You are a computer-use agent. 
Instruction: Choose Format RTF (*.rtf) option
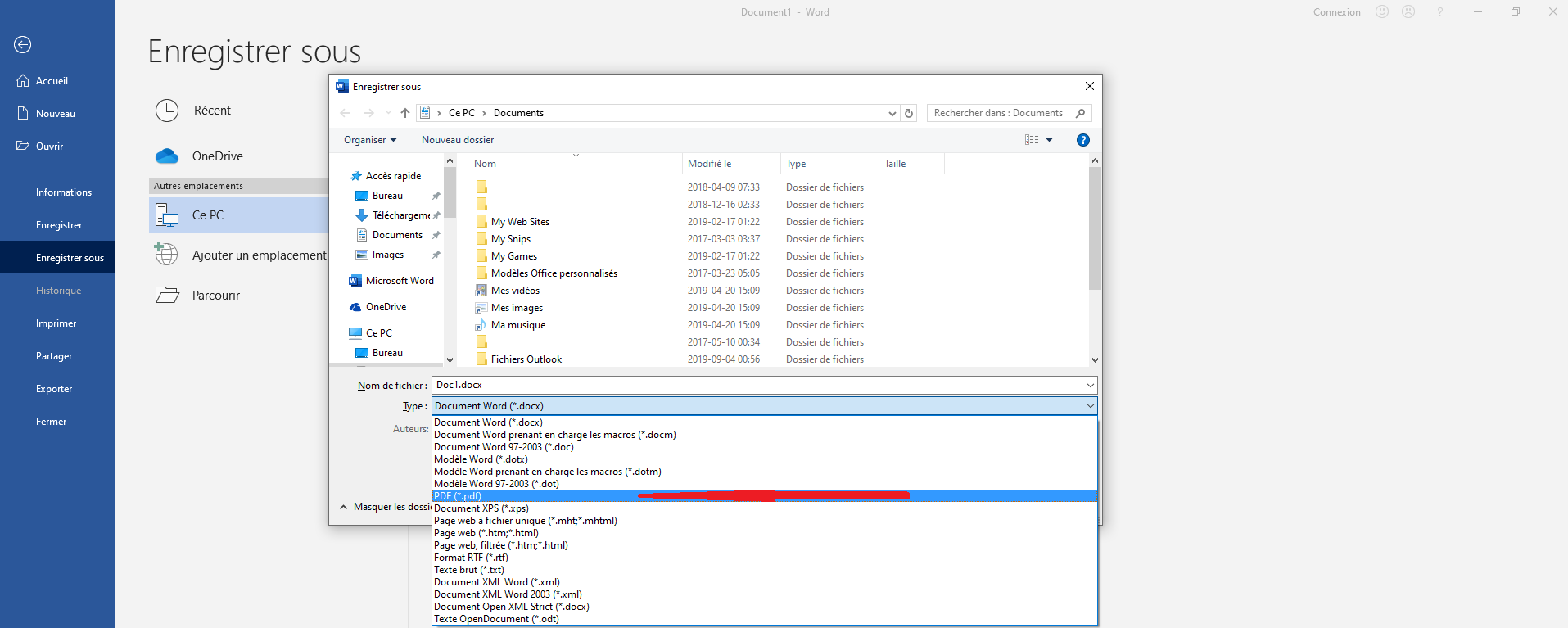(764, 558)
